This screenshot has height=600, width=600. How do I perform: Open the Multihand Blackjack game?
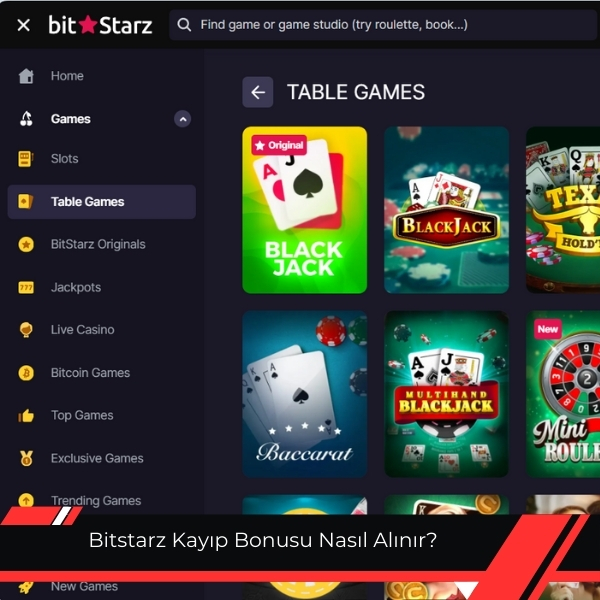coord(447,394)
